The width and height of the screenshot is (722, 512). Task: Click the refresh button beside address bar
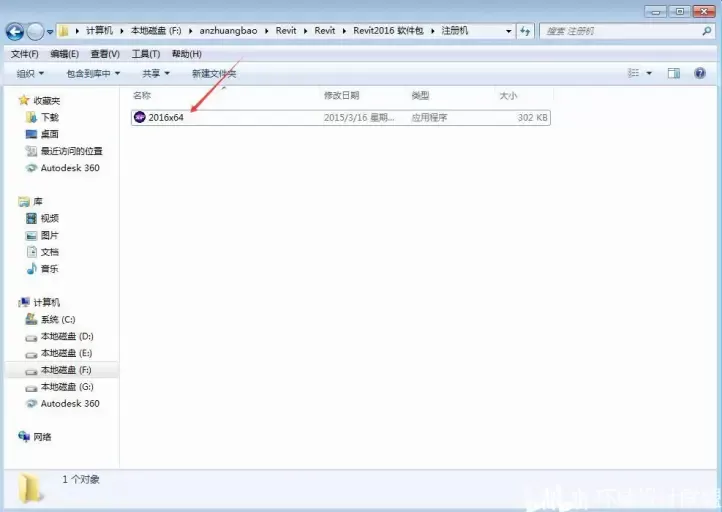pos(525,31)
